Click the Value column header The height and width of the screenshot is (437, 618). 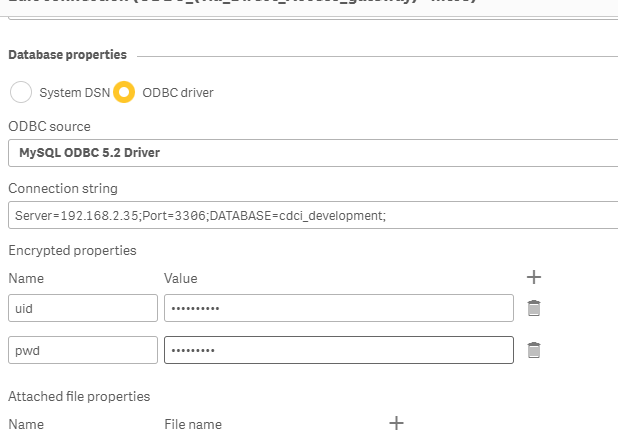[x=181, y=278]
